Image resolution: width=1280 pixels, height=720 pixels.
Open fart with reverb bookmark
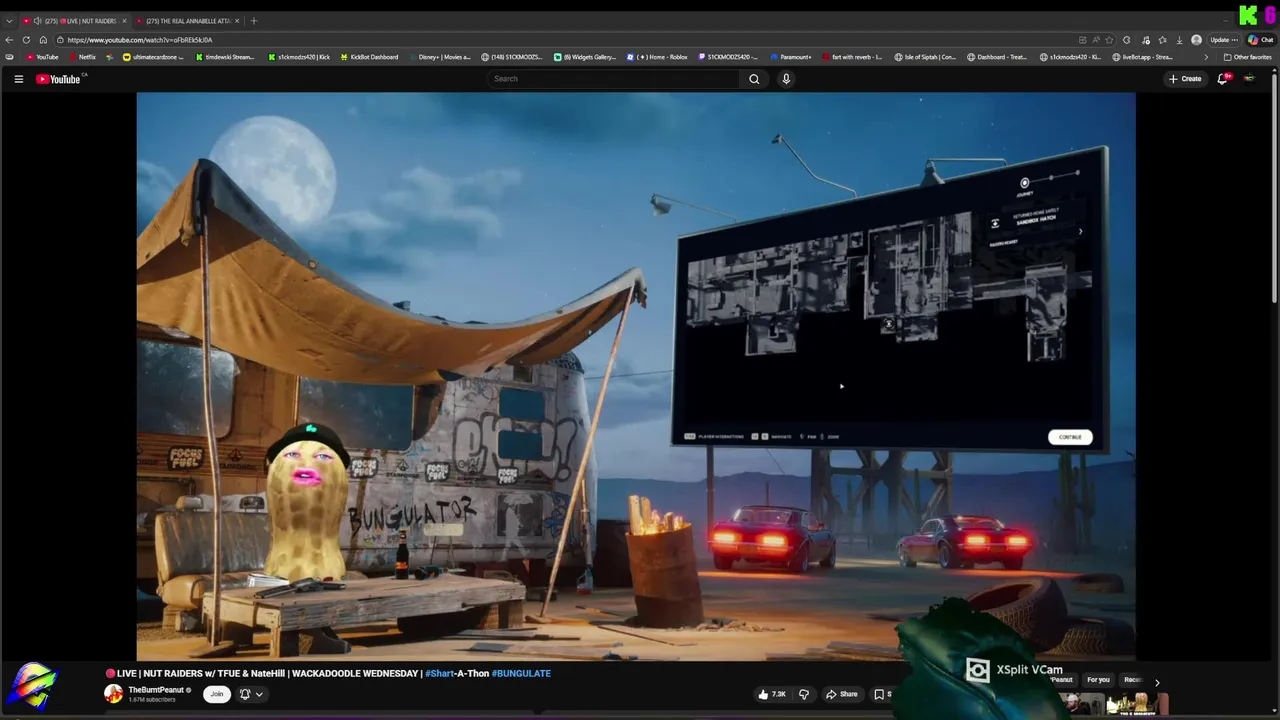coord(852,57)
